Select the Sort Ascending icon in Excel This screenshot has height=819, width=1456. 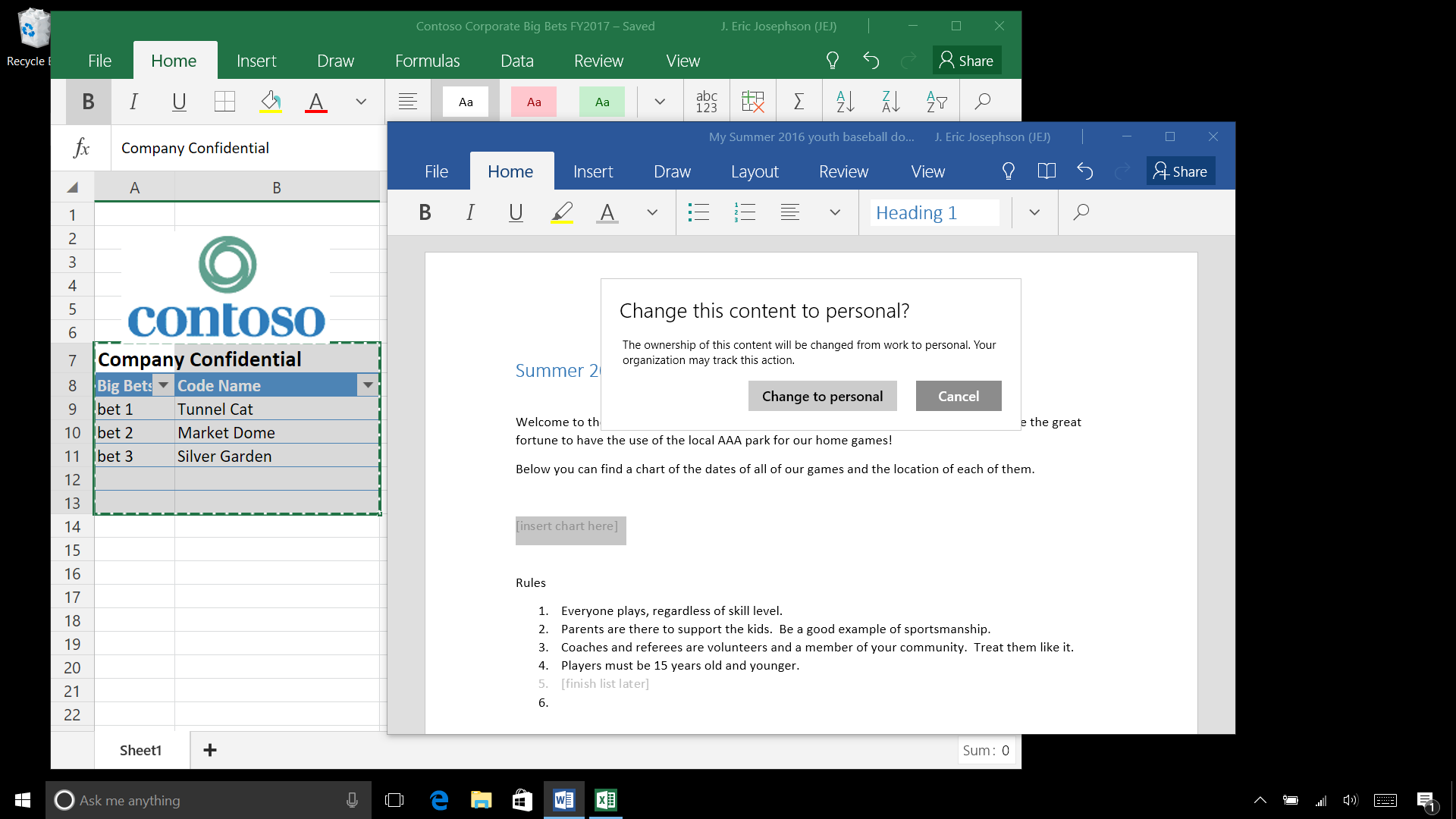point(844,101)
